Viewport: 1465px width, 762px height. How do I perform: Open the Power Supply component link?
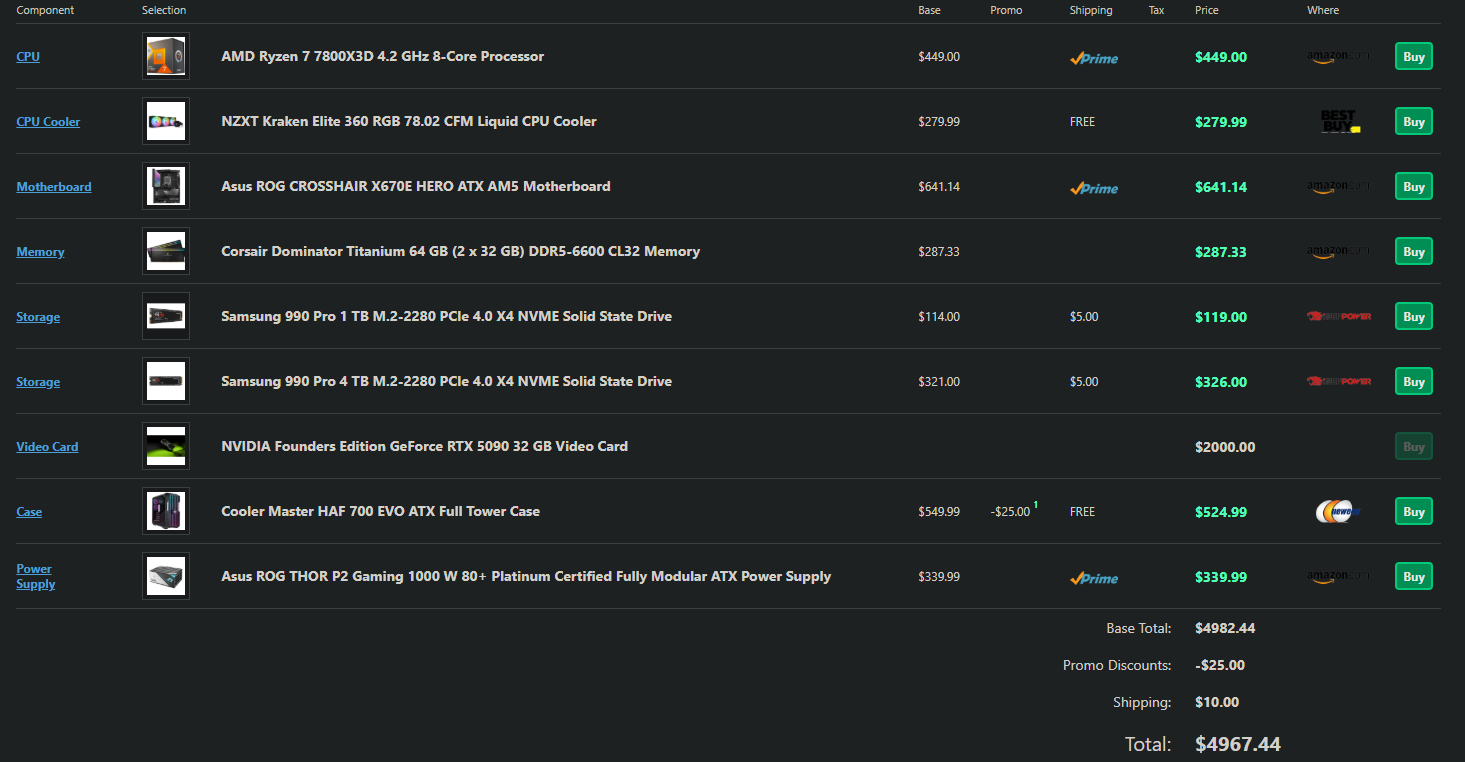click(36, 576)
